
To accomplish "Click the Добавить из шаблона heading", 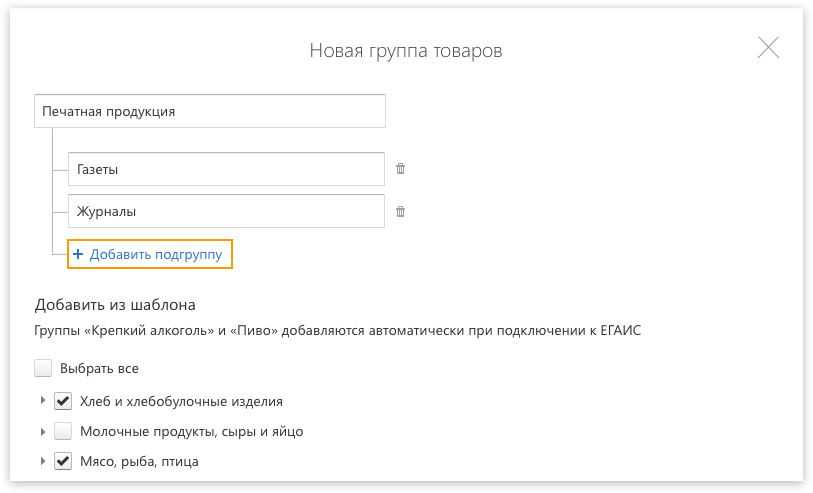I will 115,305.
